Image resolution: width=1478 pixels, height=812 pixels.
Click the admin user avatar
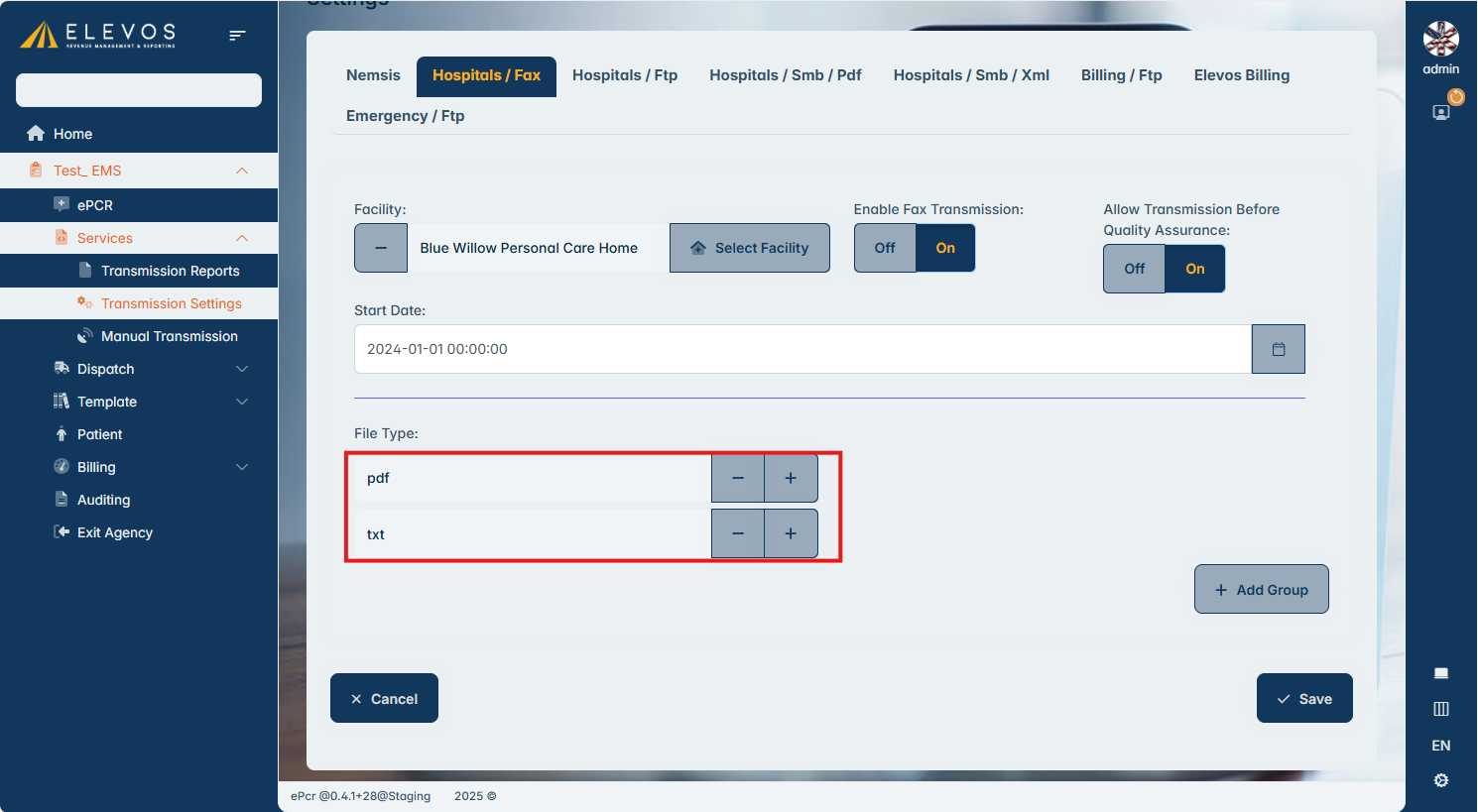point(1440,40)
